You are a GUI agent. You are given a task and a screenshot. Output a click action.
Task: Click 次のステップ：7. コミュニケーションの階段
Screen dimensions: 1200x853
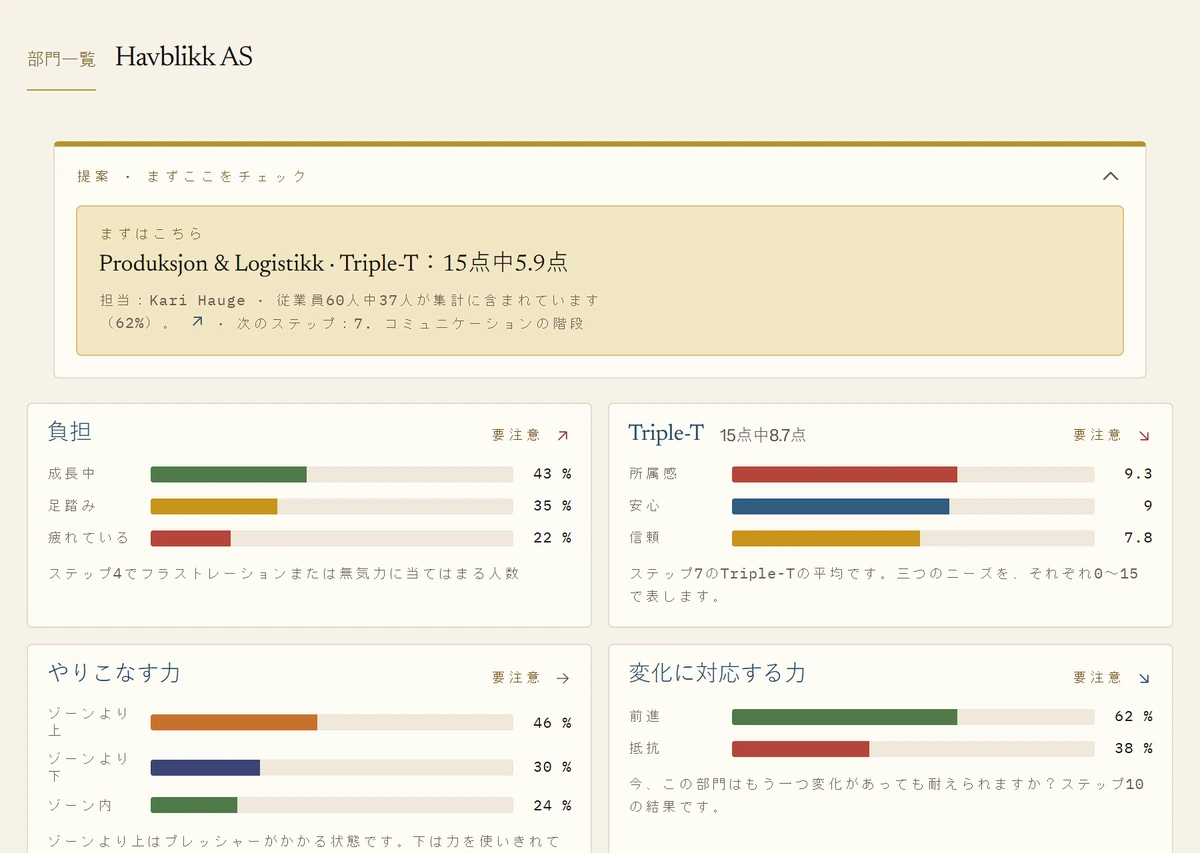pos(410,324)
